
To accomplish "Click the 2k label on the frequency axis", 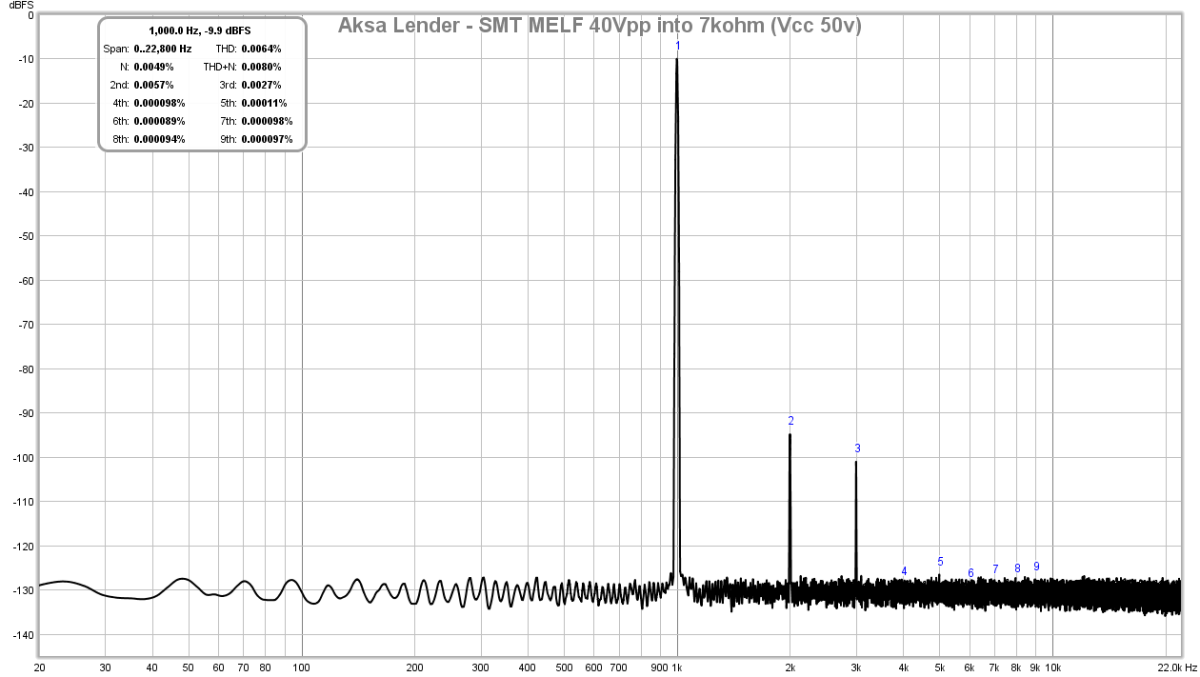I will click(790, 666).
